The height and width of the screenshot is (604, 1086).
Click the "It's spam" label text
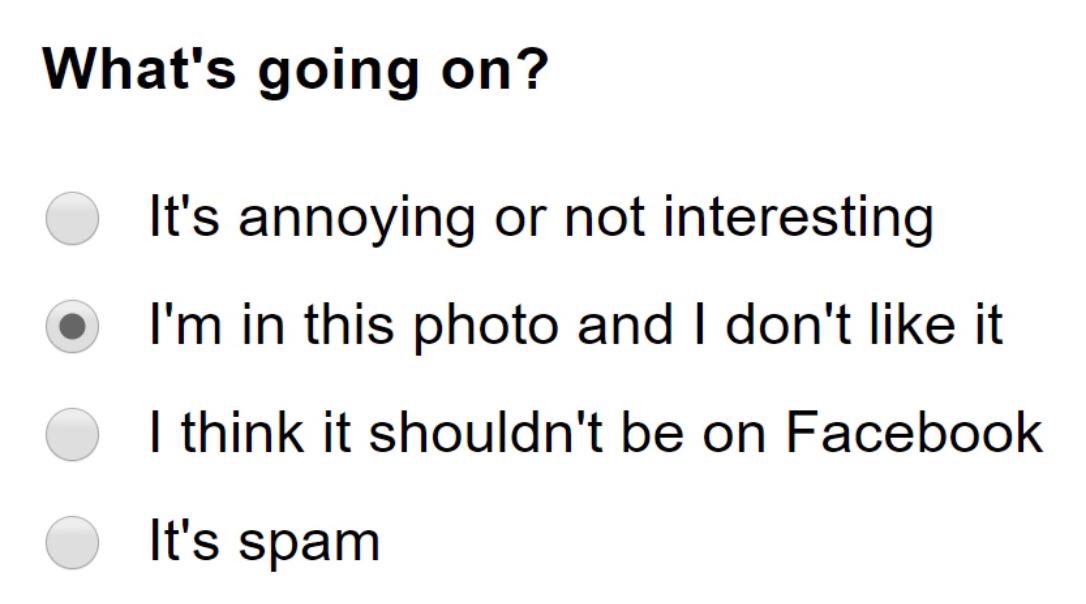click(x=265, y=542)
